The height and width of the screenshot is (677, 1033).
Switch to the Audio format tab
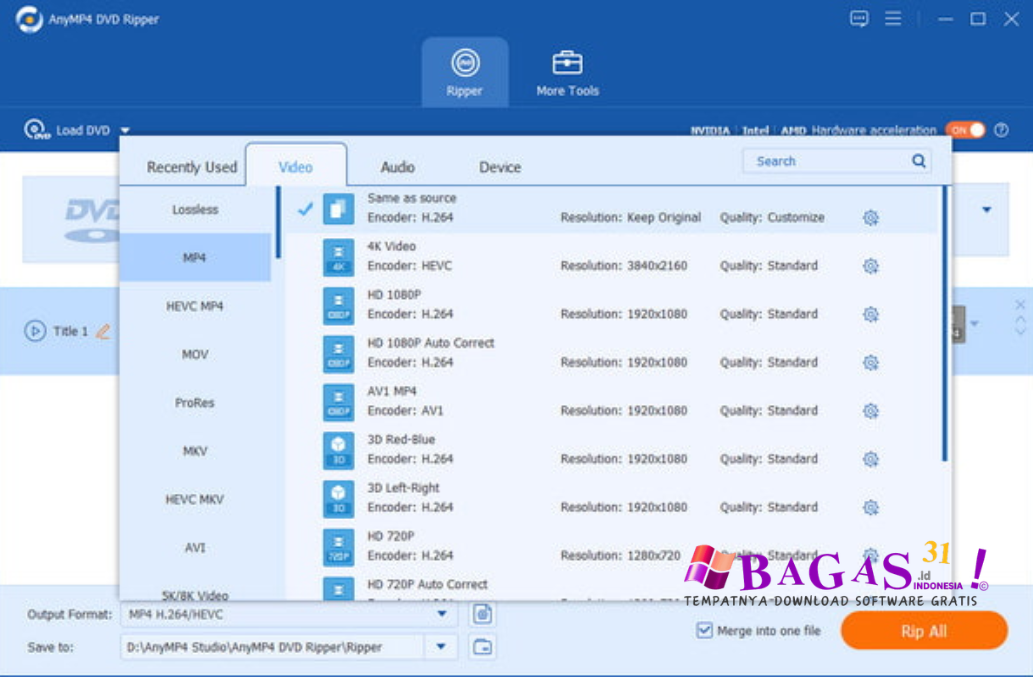coord(397,167)
